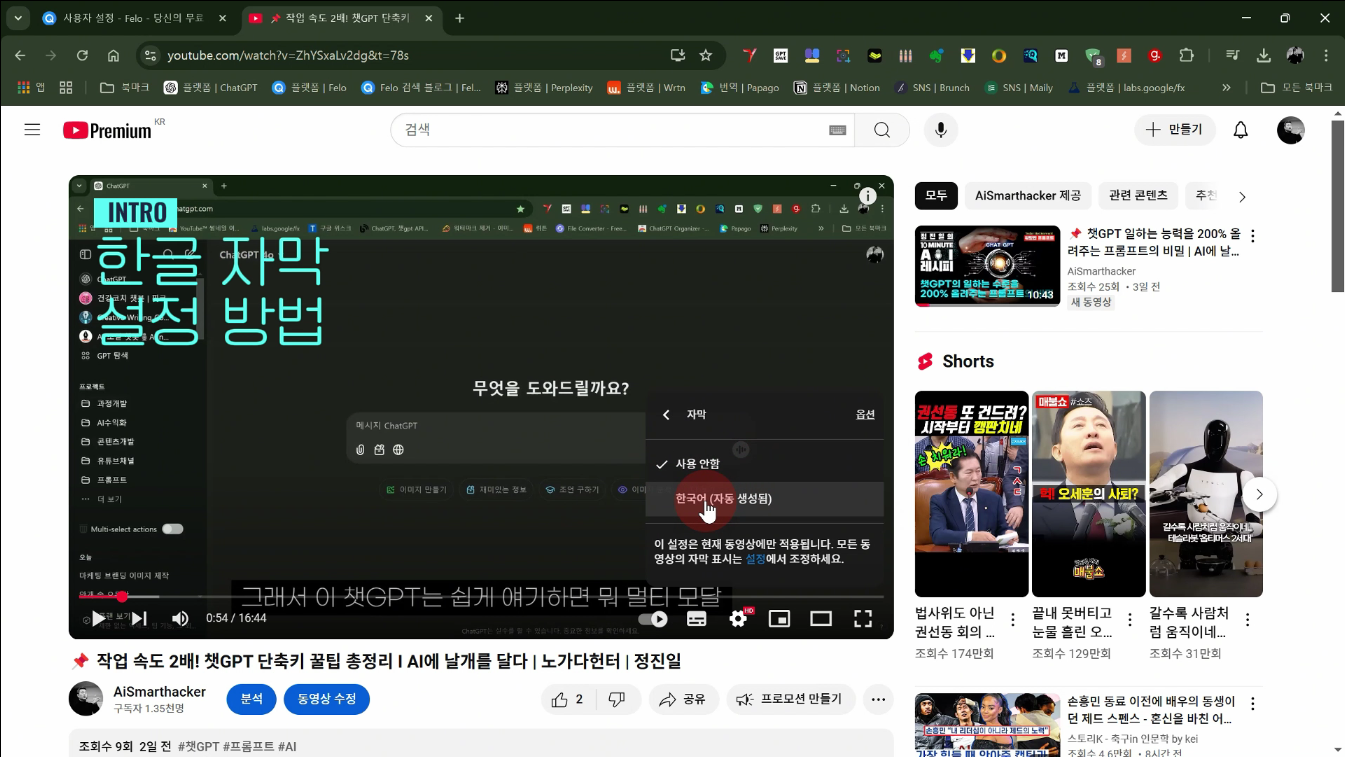Open Chrome three-dot menu
1345x757 pixels.
[x=1326, y=55]
